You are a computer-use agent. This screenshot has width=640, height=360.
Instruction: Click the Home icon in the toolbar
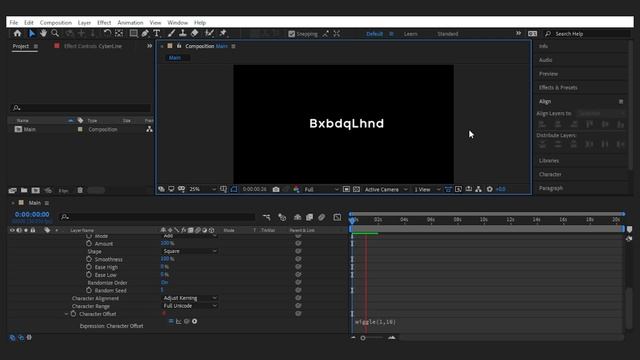(17, 33)
